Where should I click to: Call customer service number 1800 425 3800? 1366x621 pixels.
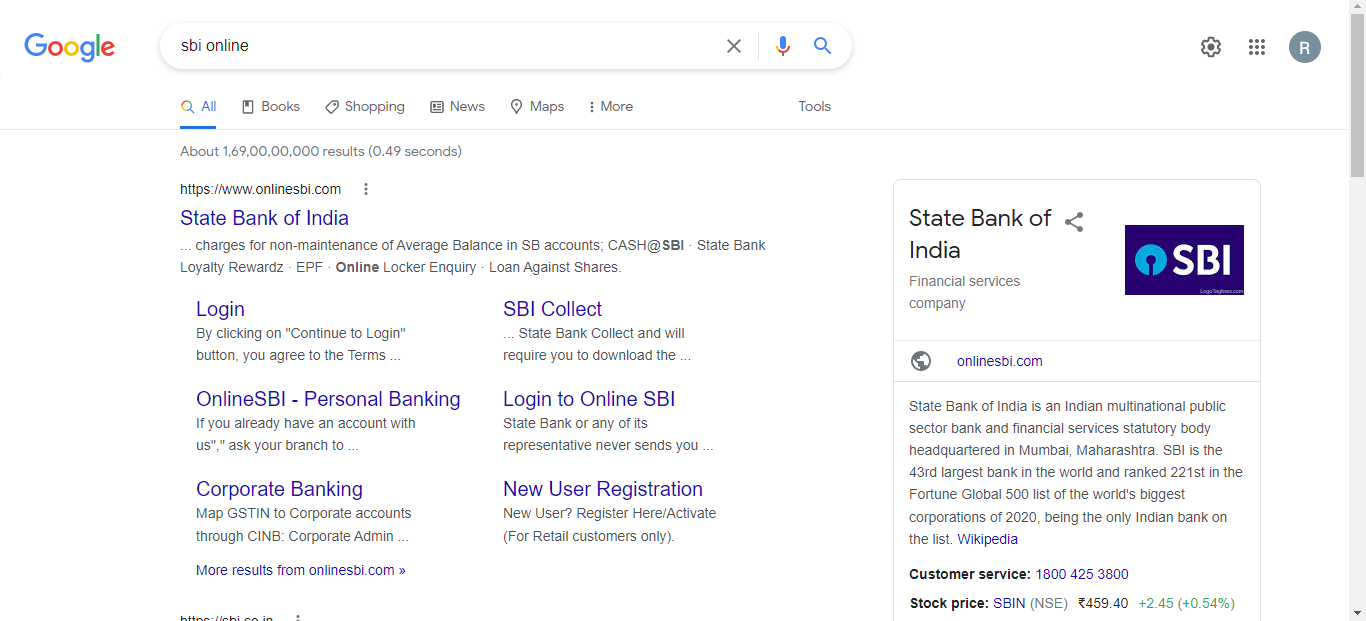click(1082, 574)
